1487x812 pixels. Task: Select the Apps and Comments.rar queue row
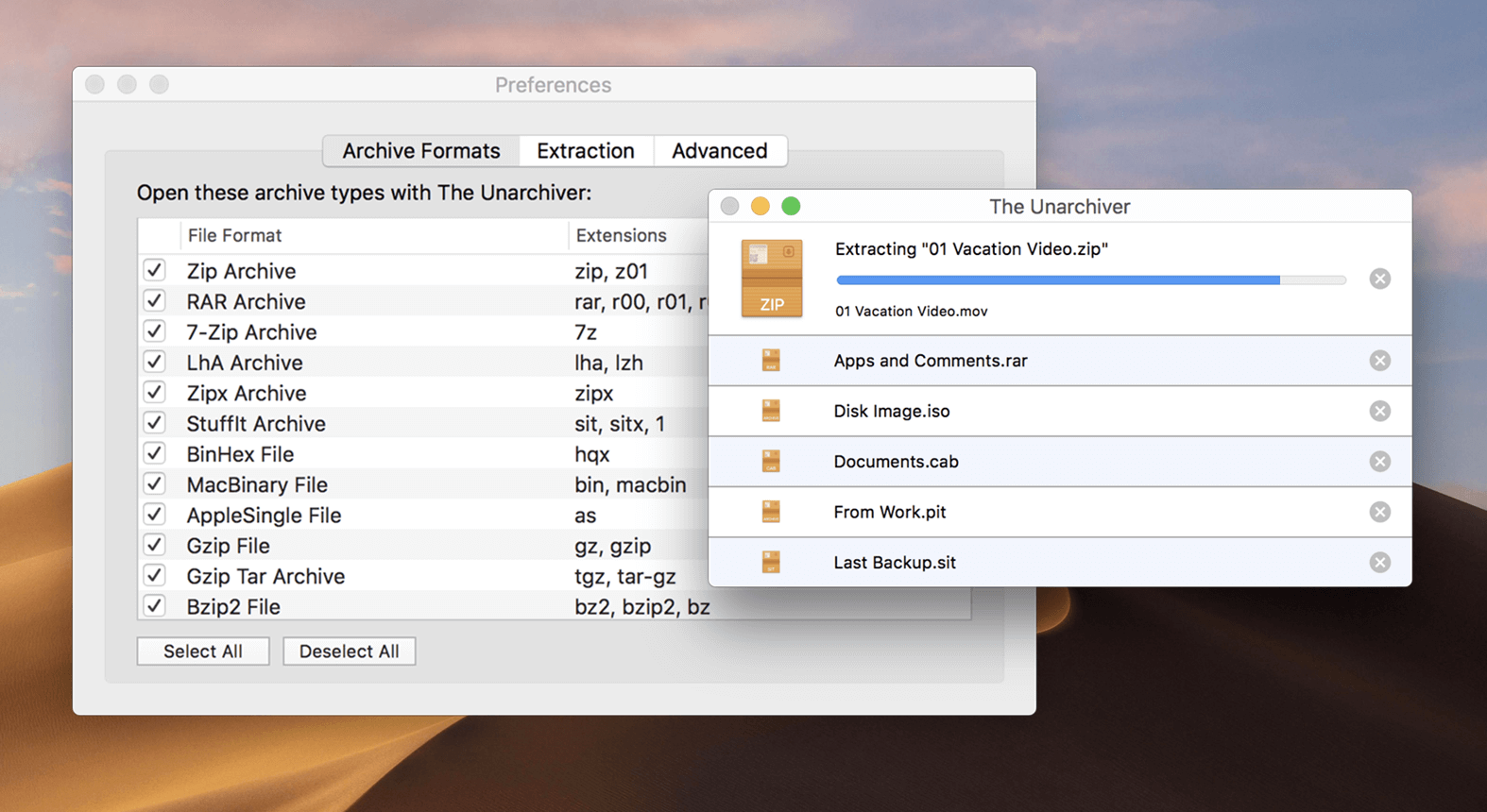pos(1060,361)
